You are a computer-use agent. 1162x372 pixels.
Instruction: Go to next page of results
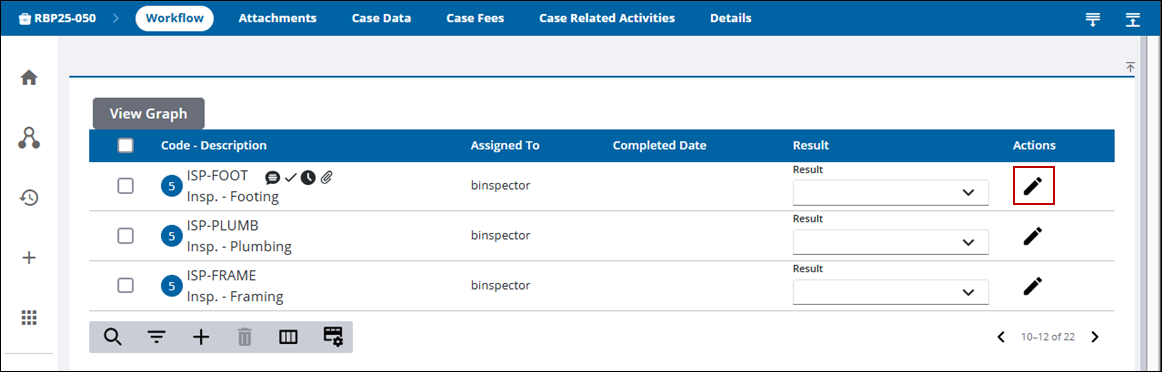pos(1095,337)
